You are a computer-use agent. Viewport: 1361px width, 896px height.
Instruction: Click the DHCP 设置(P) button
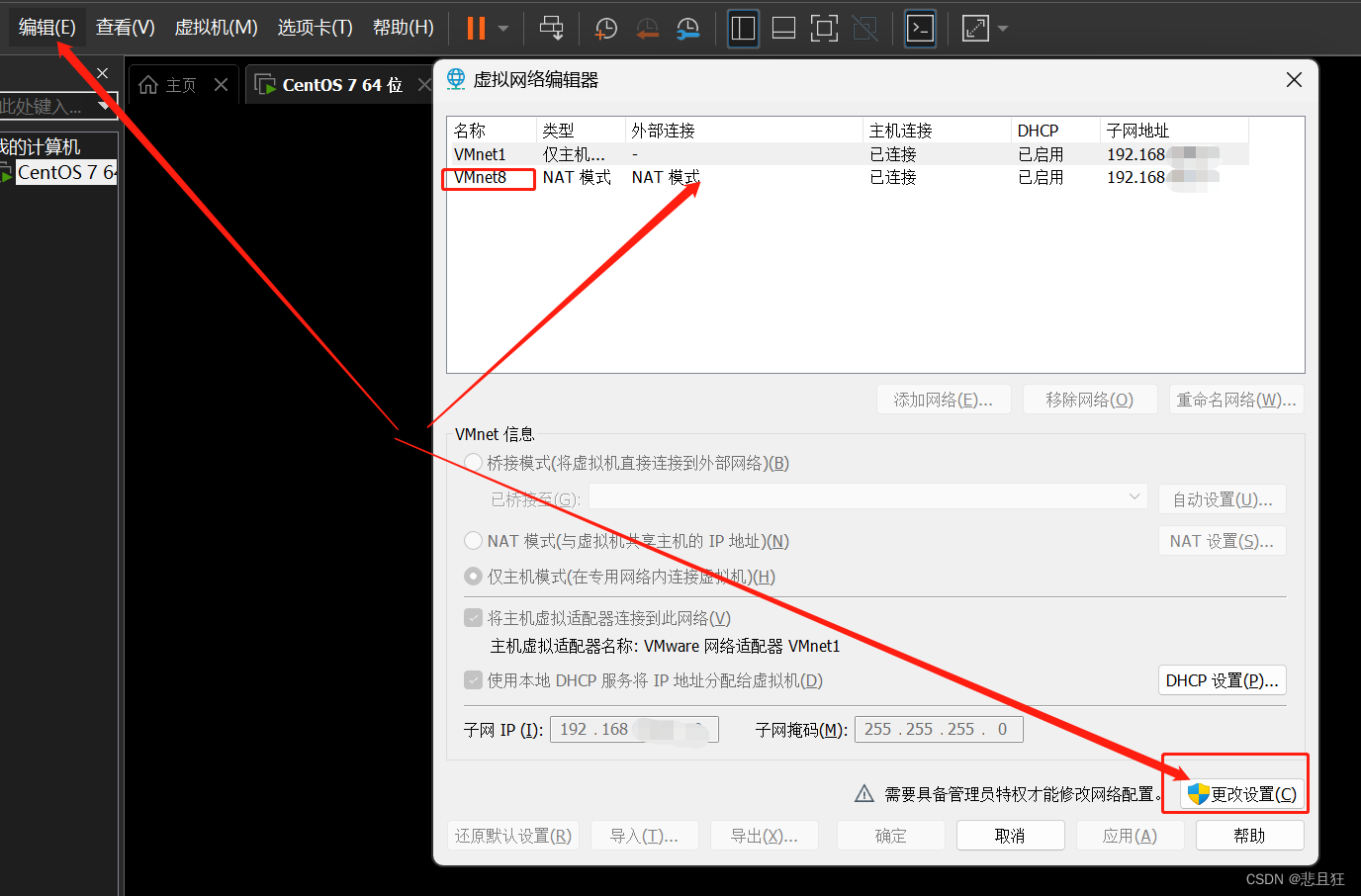pyautogui.click(x=1222, y=680)
